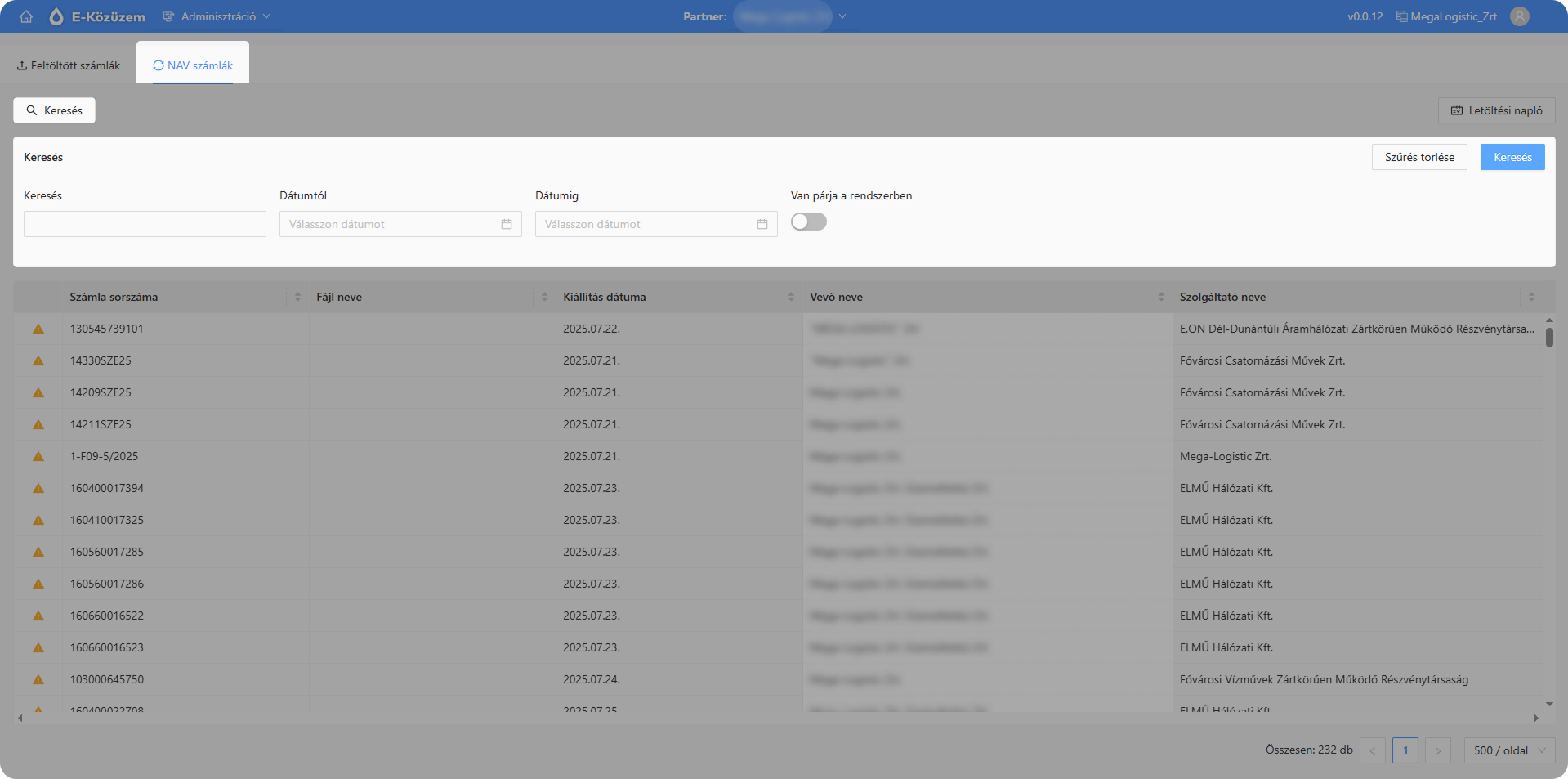Open the Dátumtól calendar icon

click(507, 224)
